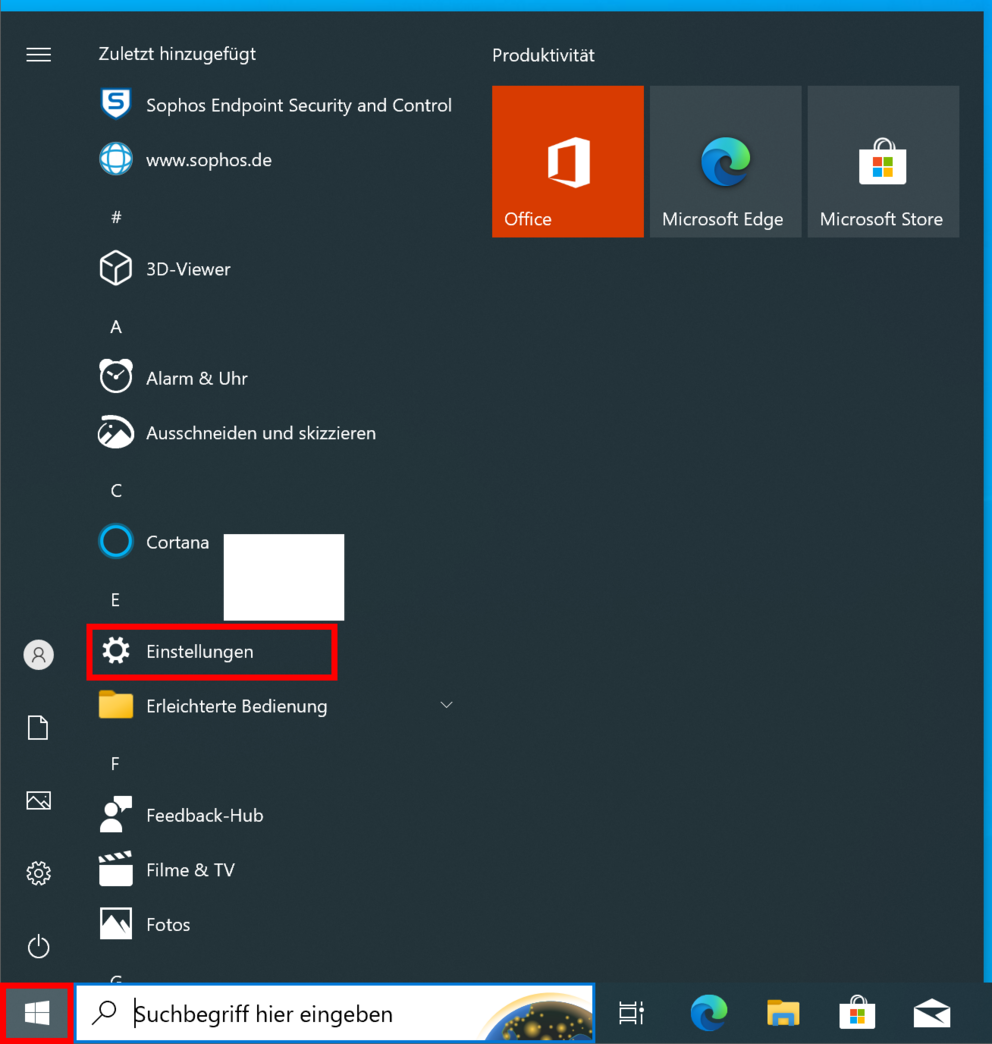Screen dimensions: 992x1044
Task: Click the Windows Start button
Action: click(37, 1013)
